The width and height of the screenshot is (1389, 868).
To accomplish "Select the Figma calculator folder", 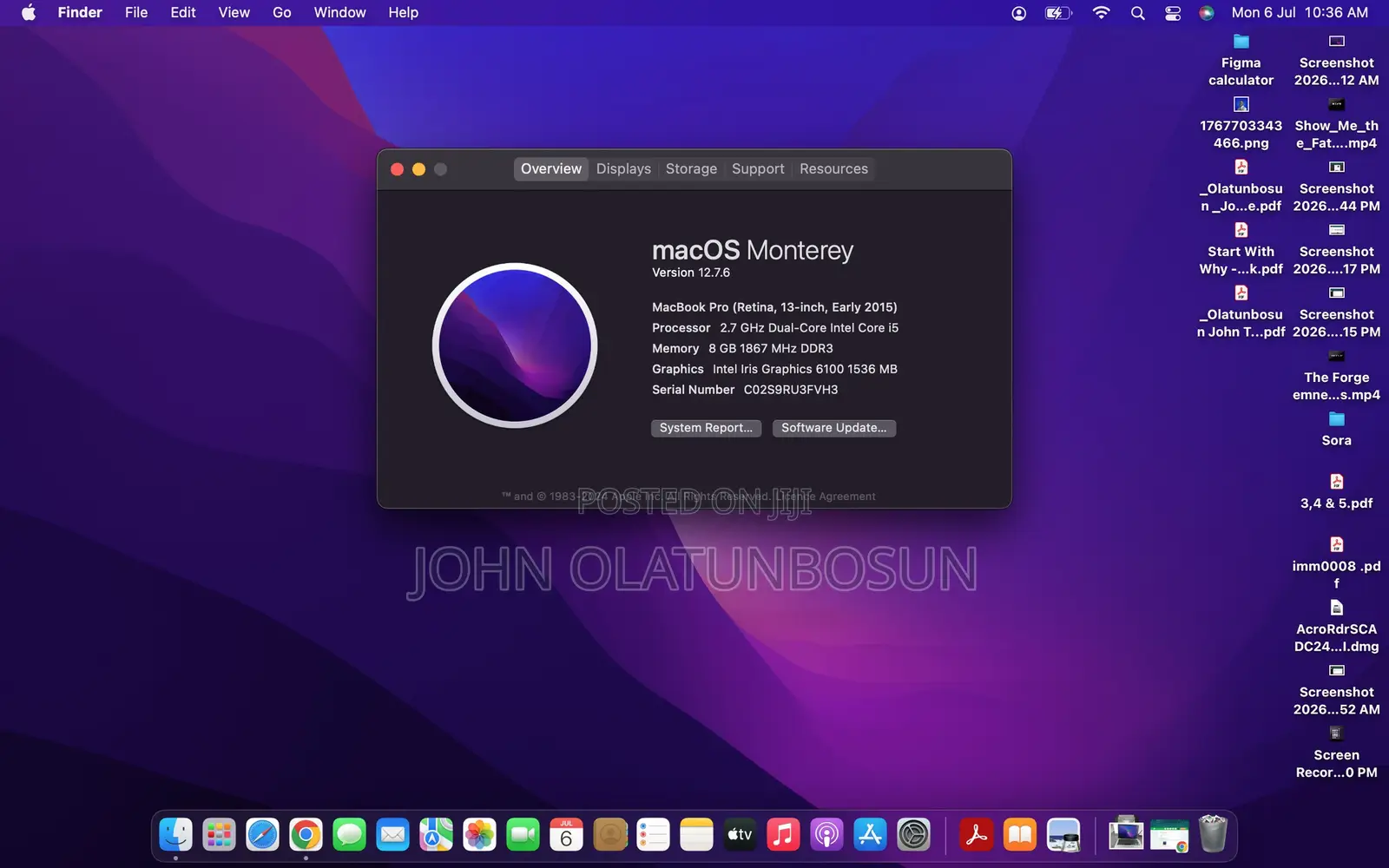I will (x=1241, y=60).
